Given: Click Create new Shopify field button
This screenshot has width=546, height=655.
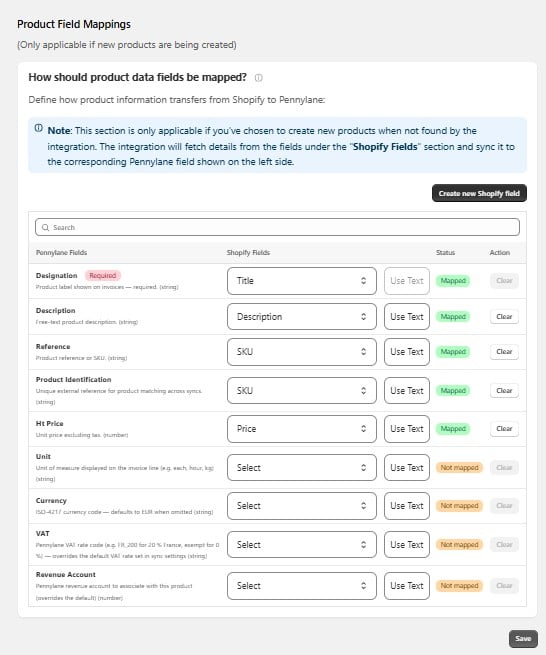Looking at the screenshot, I should click(479, 193).
